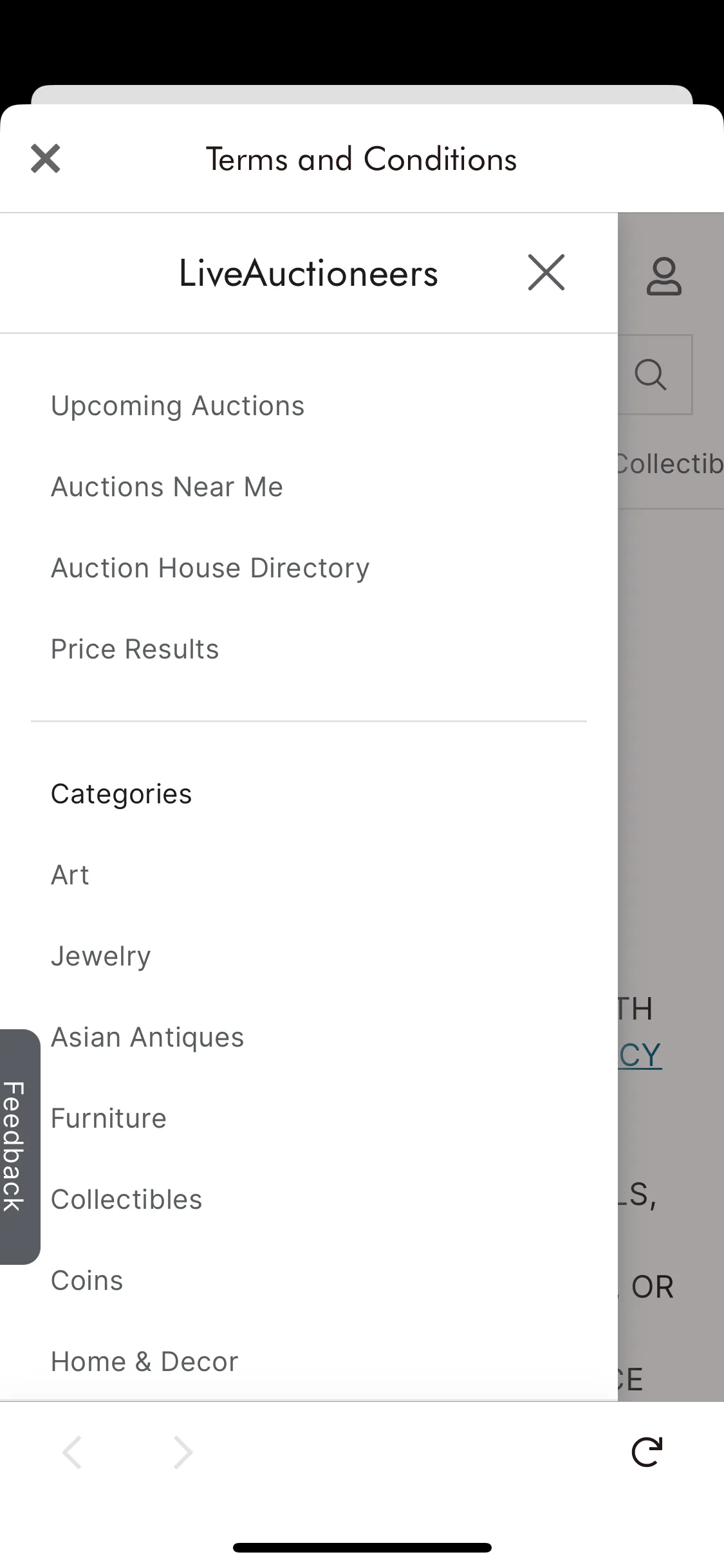The image size is (724, 1568).
Task: Open the Furniture category
Action: (x=109, y=1119)
